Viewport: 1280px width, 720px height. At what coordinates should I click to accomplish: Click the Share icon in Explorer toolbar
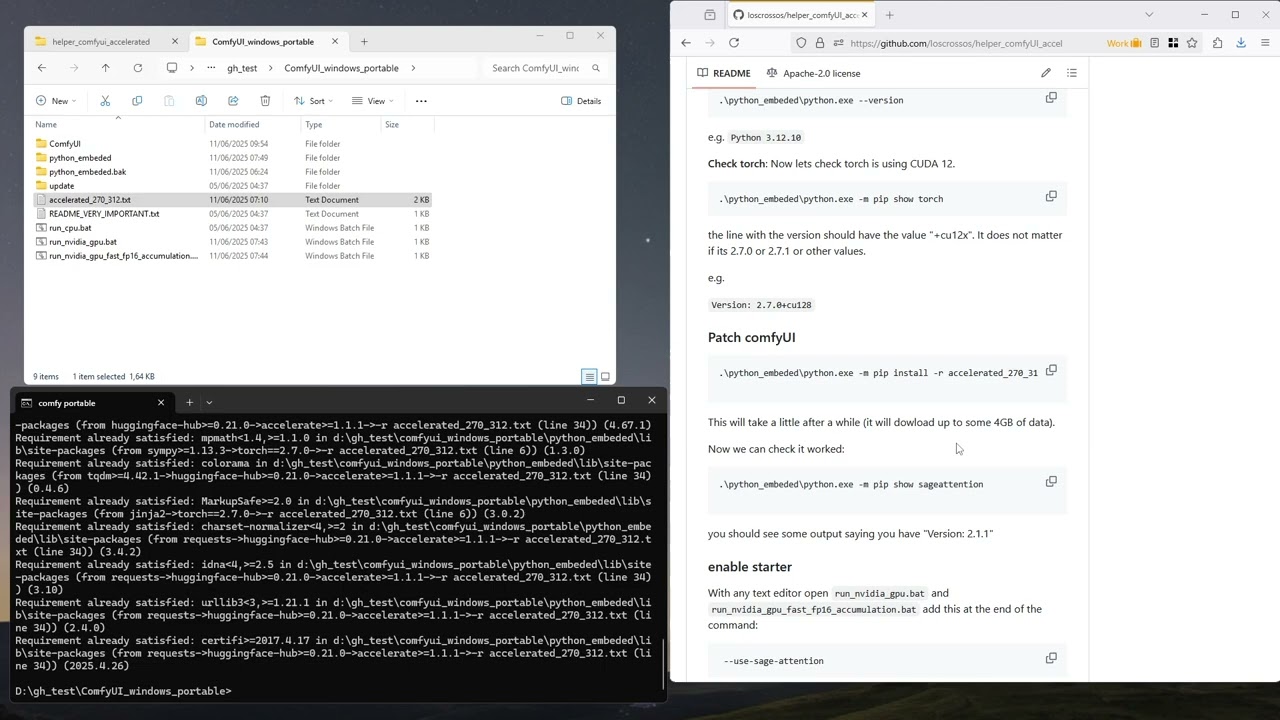(x=233, y=101)
